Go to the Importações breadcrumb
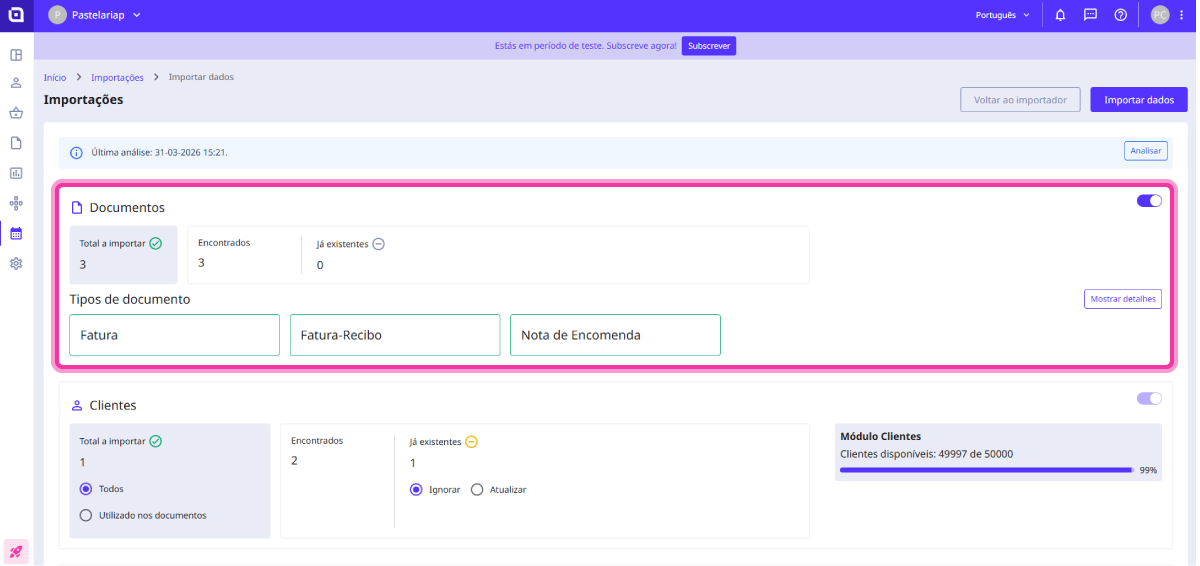The image size is (1200, 566). (x=117, y=77)
